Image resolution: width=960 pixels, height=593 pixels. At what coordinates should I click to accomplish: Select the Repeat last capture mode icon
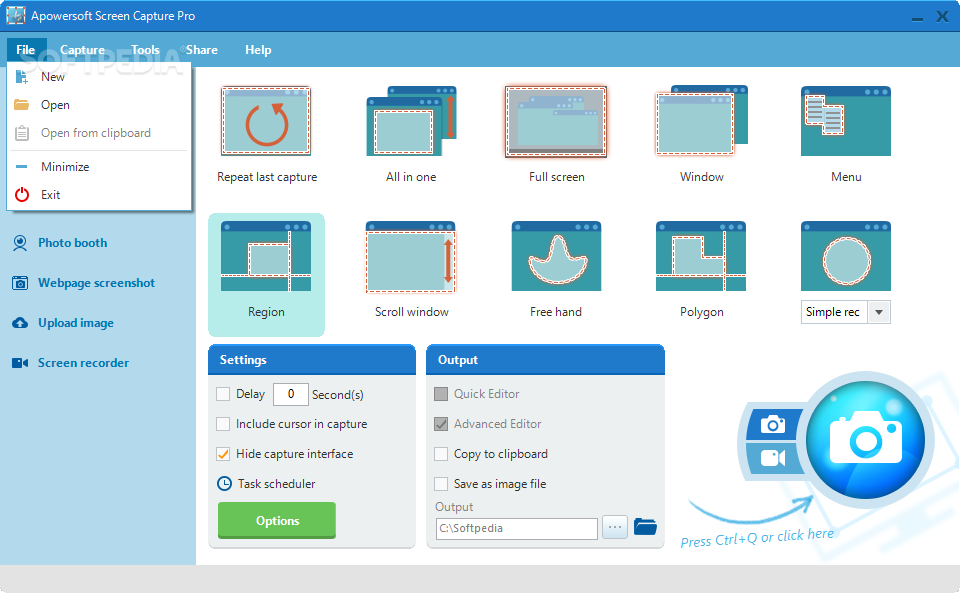266,121
